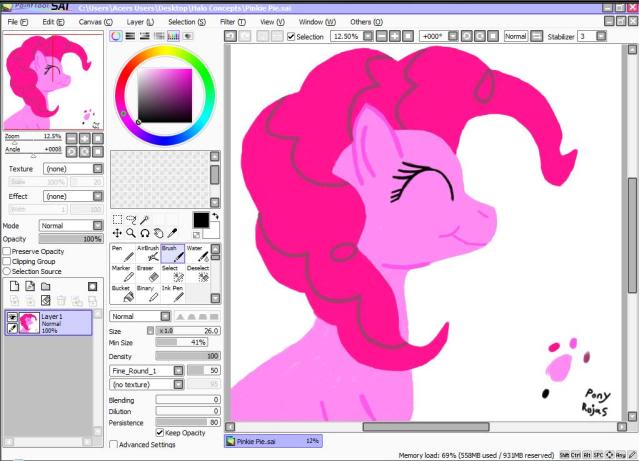This screenshot has height=461, width=639.
Task: Select the Eraser tool
Action: coord(148,274)
